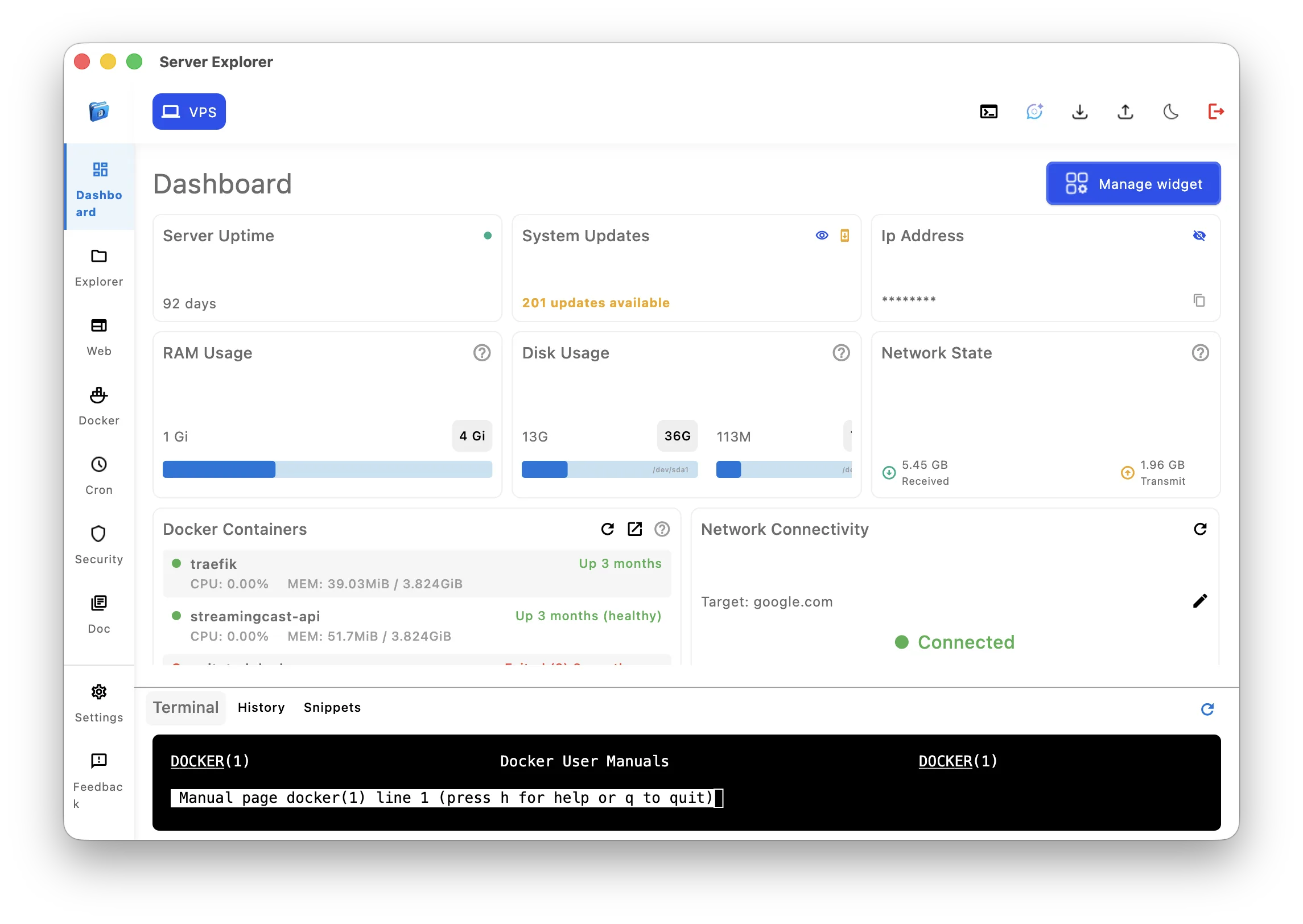The width and height of the screenshot is (1303, 924).
Task: Switch to the Terminal tab
Action: pyautogui.click(x=185, y=707)
